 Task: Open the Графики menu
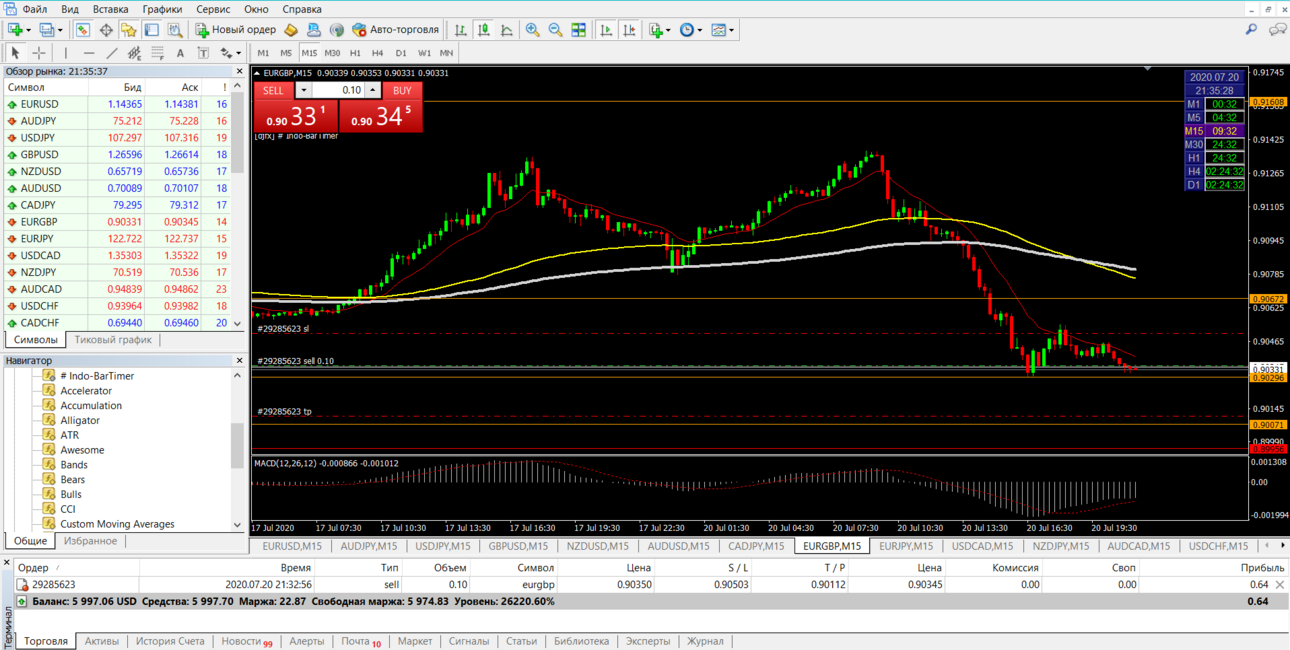click(x=162, y=9)
